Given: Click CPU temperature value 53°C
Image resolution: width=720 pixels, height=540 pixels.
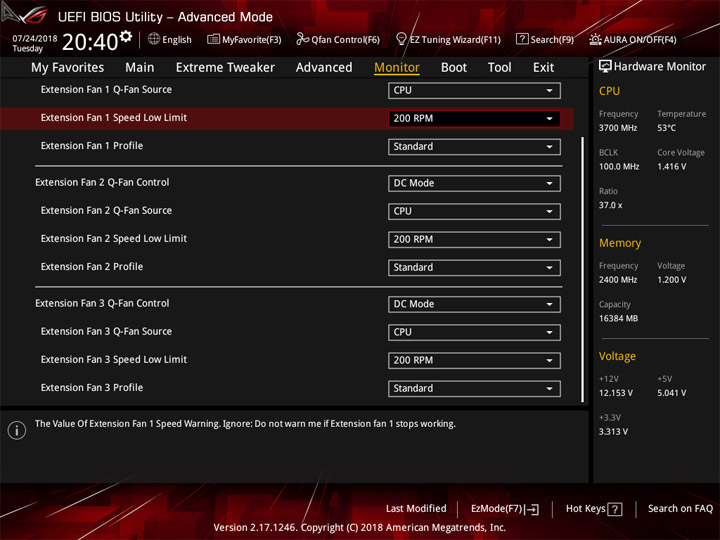Looking at the screenshot, I should tap(666, 128).
